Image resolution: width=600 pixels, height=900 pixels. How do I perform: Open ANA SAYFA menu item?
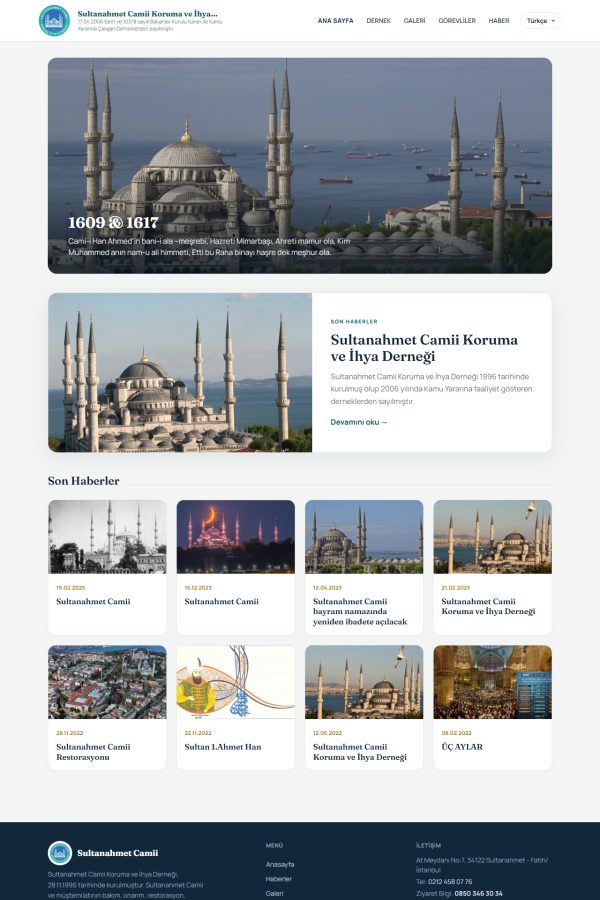(x=335, y=21)
